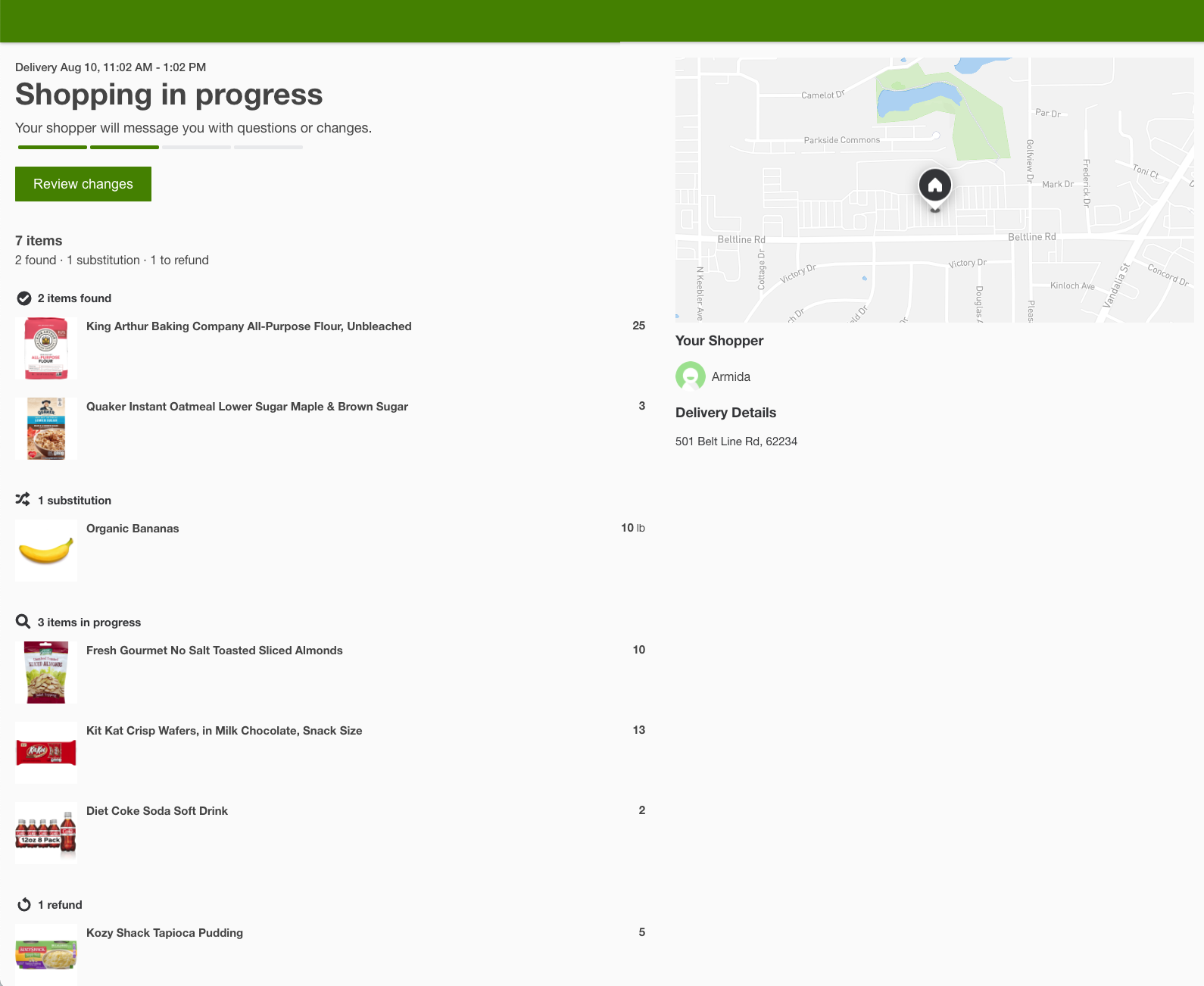The width and height of the screenshot is (1204, 986).
Task: Click Armida's shopper avatar icon
Action: point(690,376)
